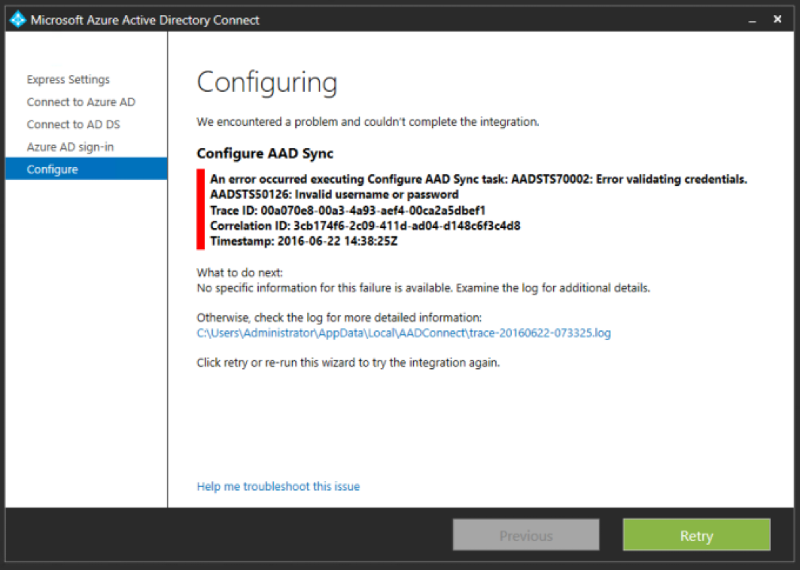Open the trace-20160622-073325.log file link
This screenshot has height=570, width=800.
404,333
